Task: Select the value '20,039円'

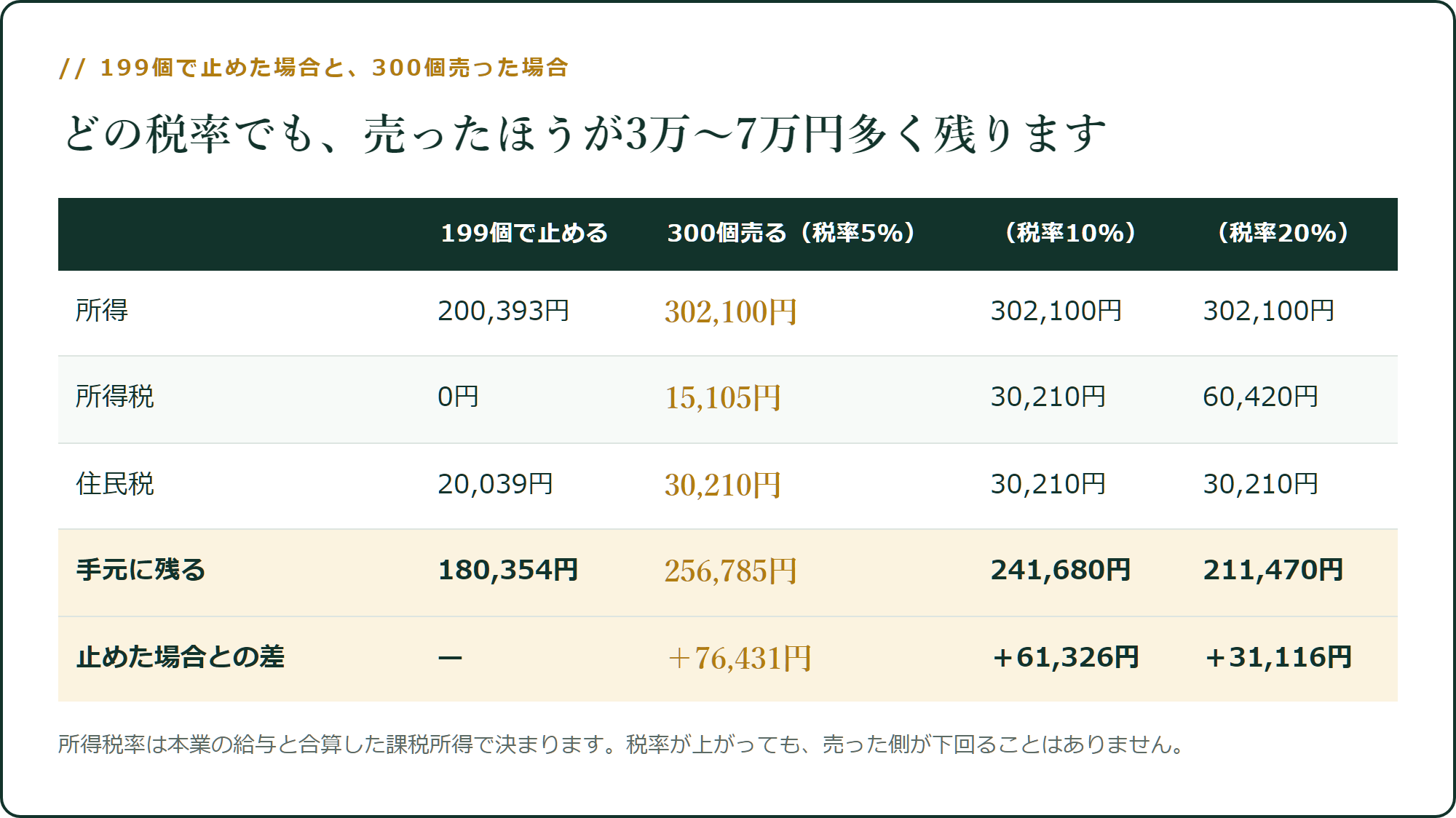Action: 496,484
